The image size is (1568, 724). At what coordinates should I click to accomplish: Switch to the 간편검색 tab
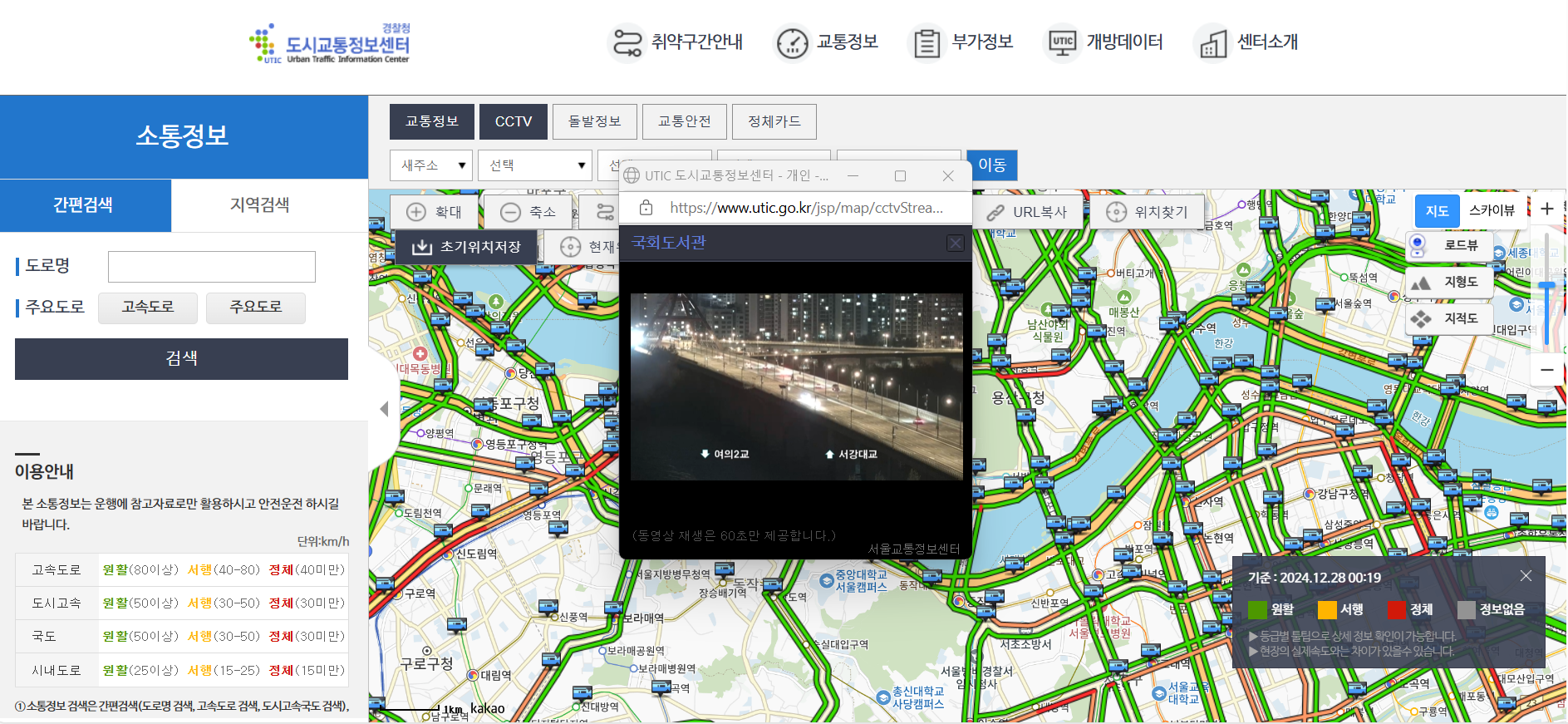click(86, 205)
